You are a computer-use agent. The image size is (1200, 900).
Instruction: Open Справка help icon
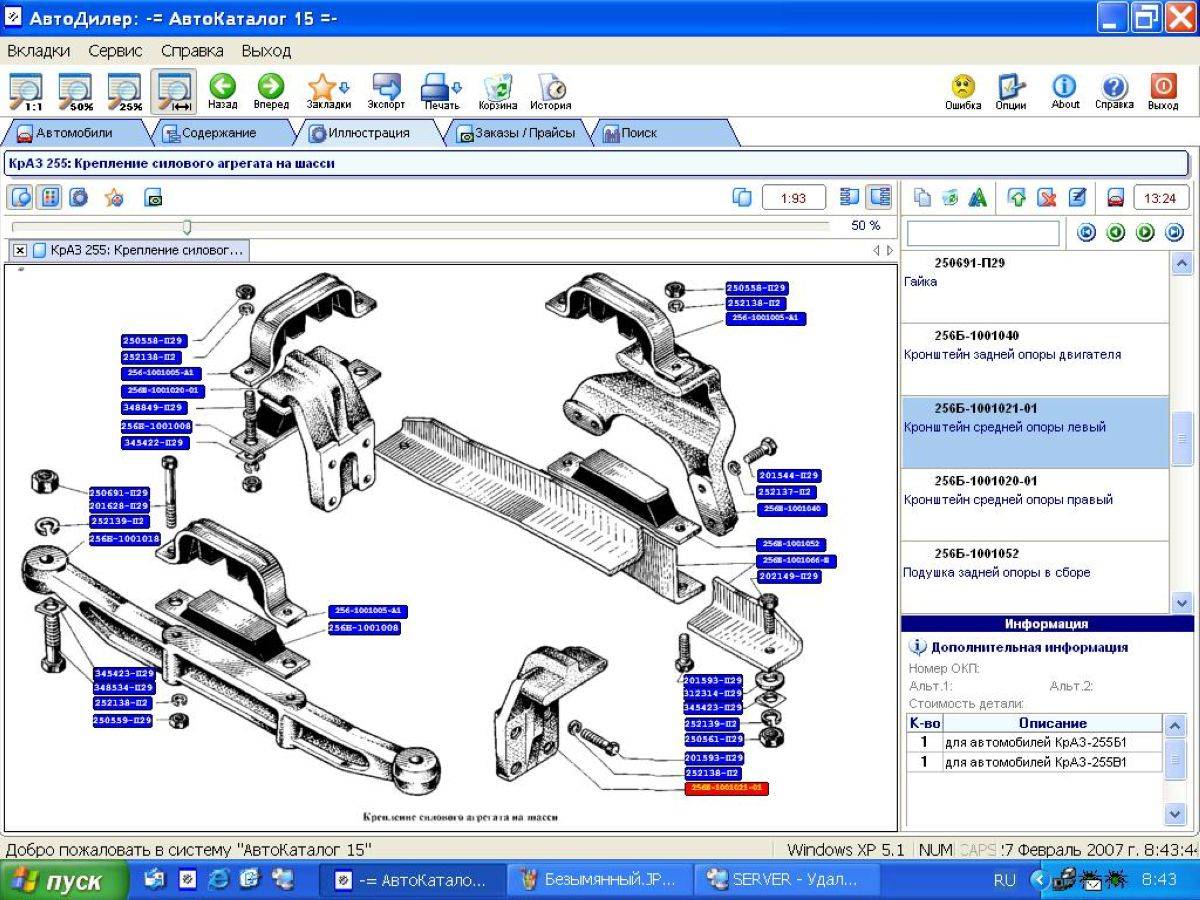coord(1114,91)
